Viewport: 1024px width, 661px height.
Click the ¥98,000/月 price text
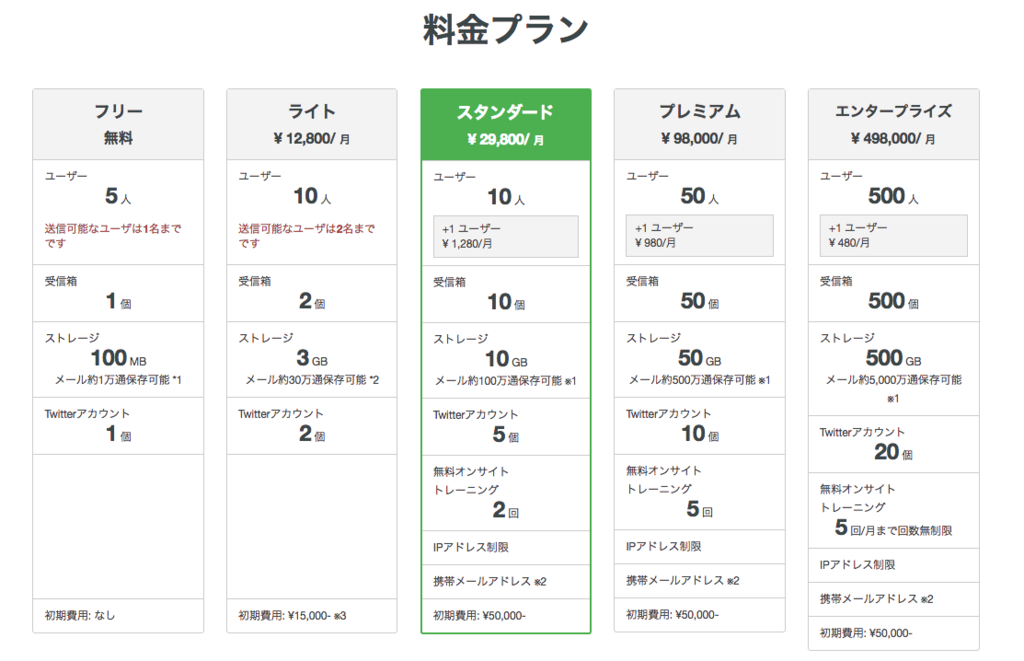tap(699, 138)
